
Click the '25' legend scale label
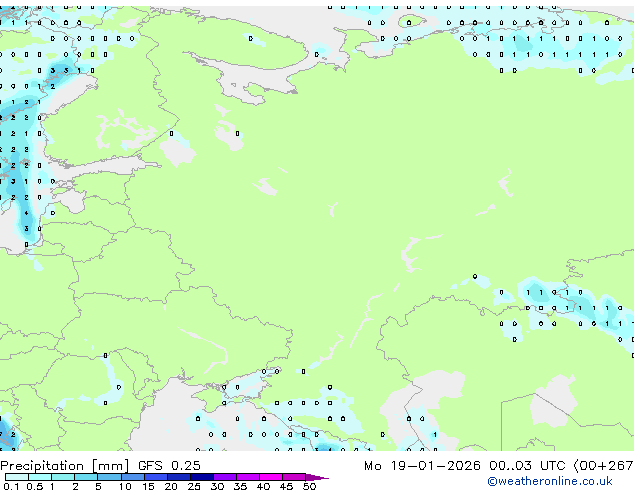[x=194, y=486]
